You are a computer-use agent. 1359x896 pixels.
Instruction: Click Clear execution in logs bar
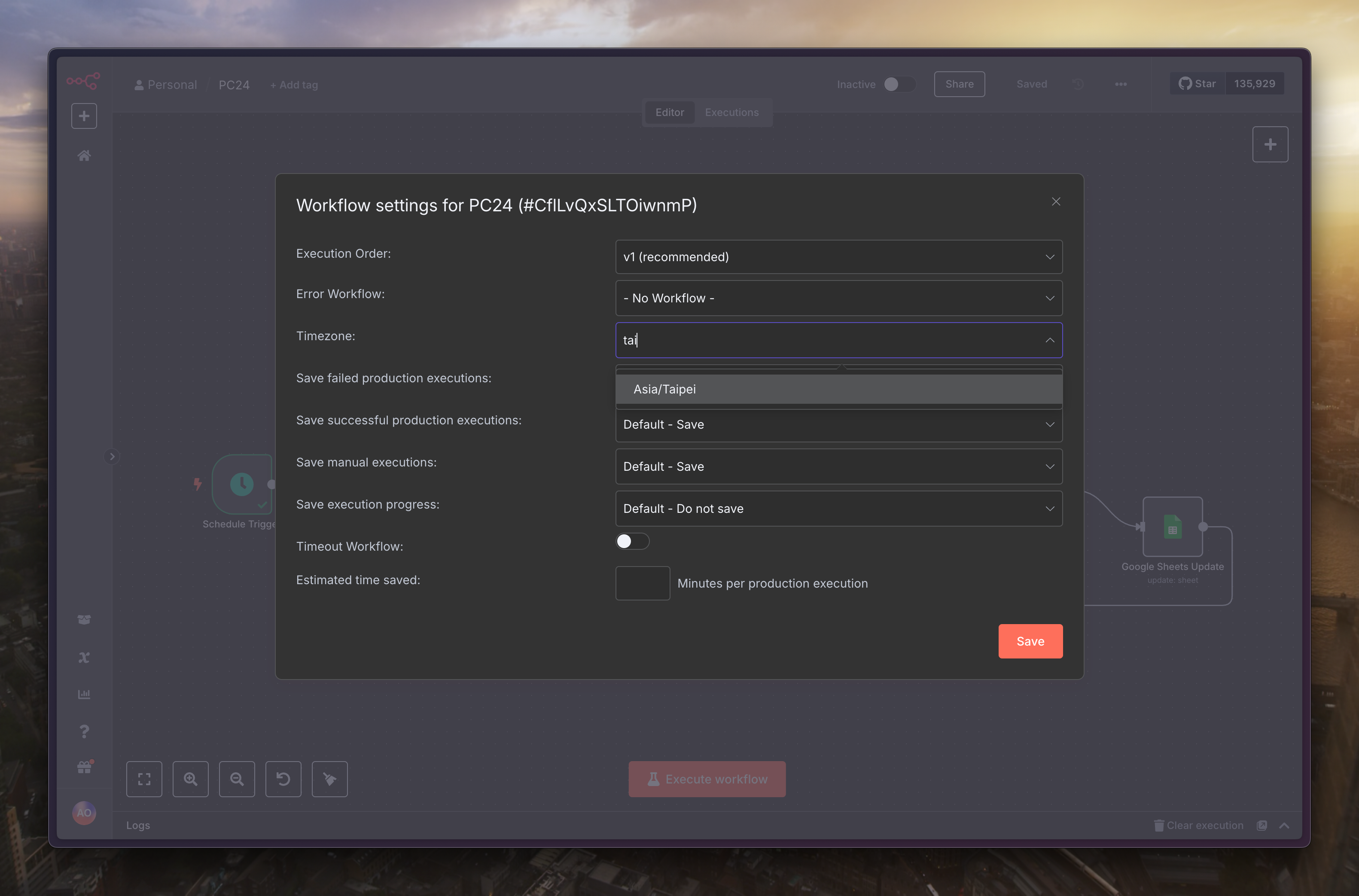[1198, 825]
